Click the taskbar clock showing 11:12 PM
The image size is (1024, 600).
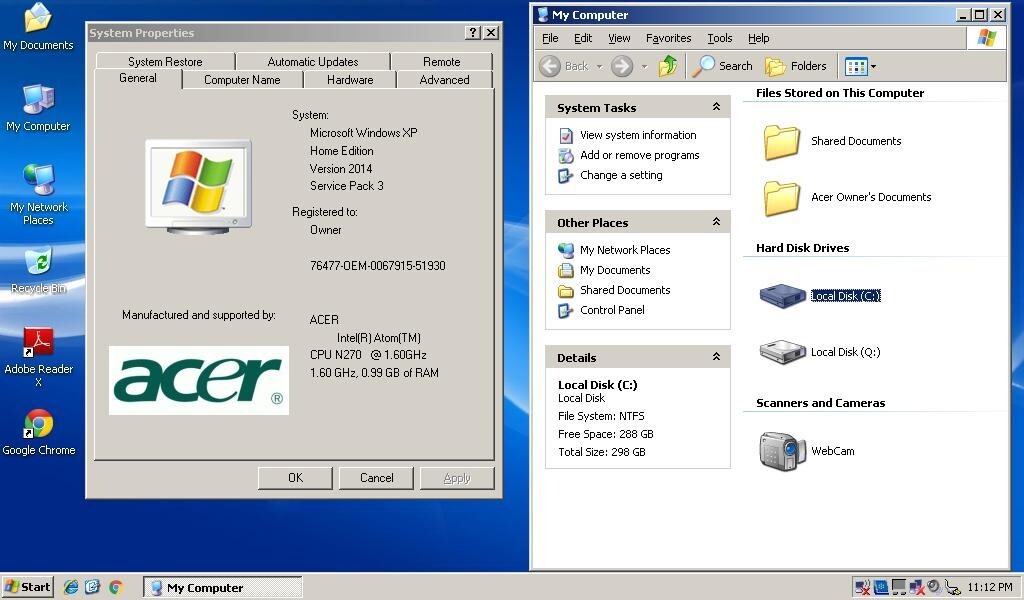[990, 587]
